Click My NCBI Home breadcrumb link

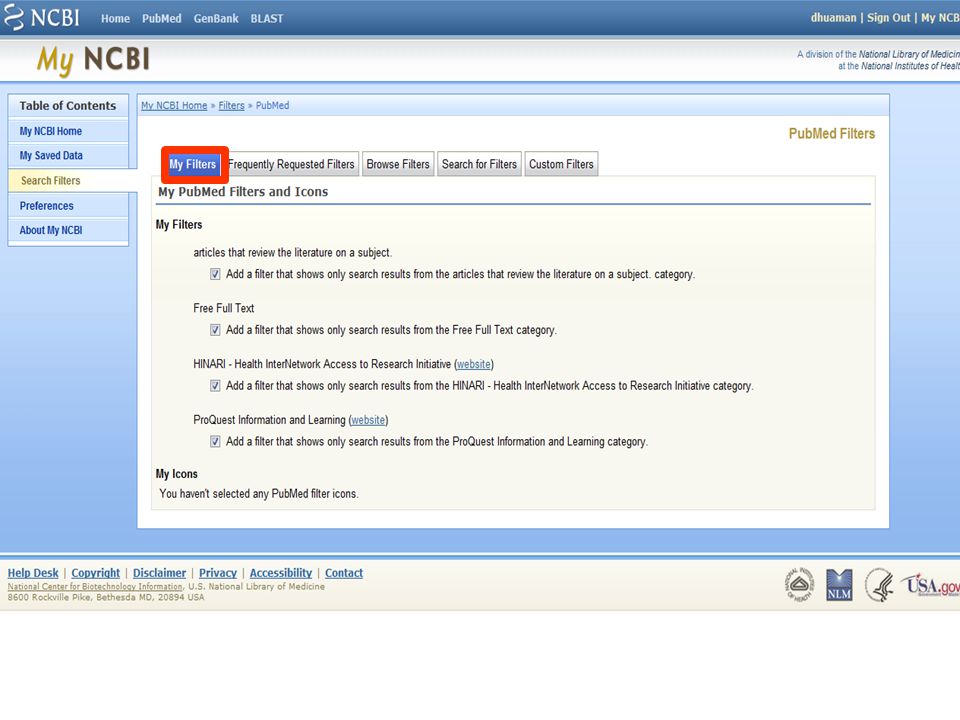pyautogui.click(x=174, y=105)
